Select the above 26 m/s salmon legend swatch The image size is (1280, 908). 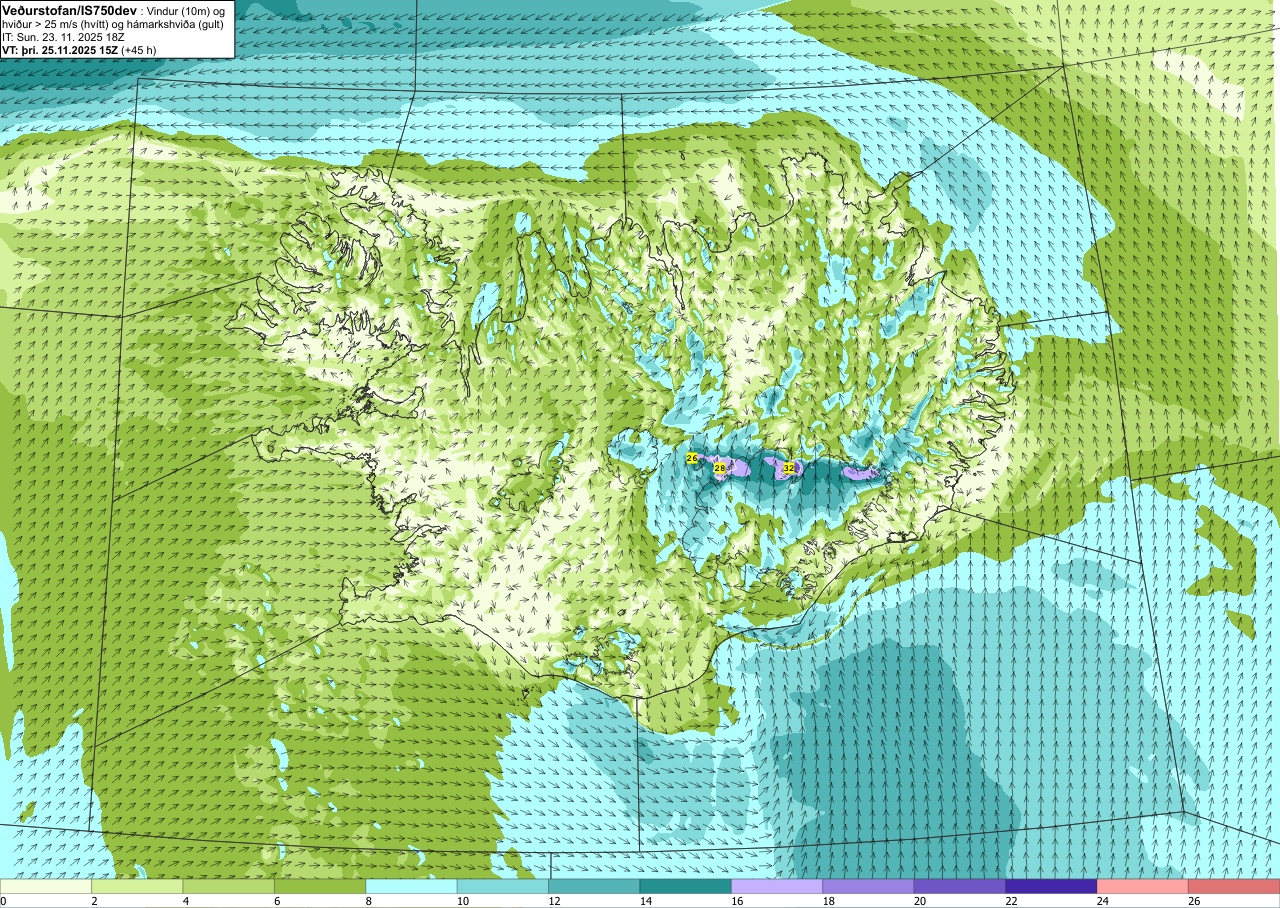pyautogui.click(x=1234, y=886)
